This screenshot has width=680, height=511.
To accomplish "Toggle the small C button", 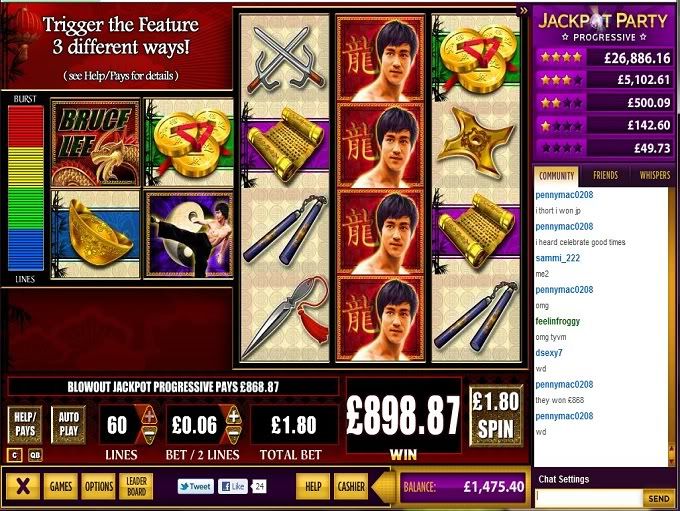I will coord(14,455).
